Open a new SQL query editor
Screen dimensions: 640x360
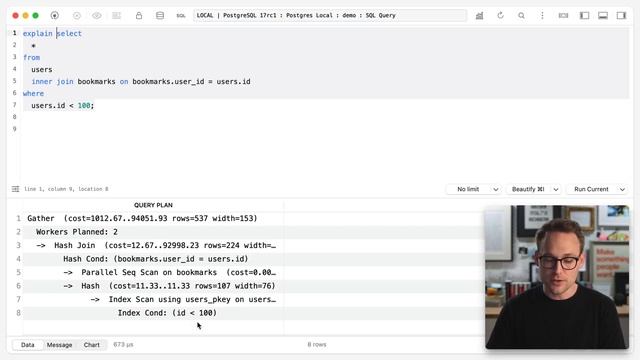click(181, 16)
